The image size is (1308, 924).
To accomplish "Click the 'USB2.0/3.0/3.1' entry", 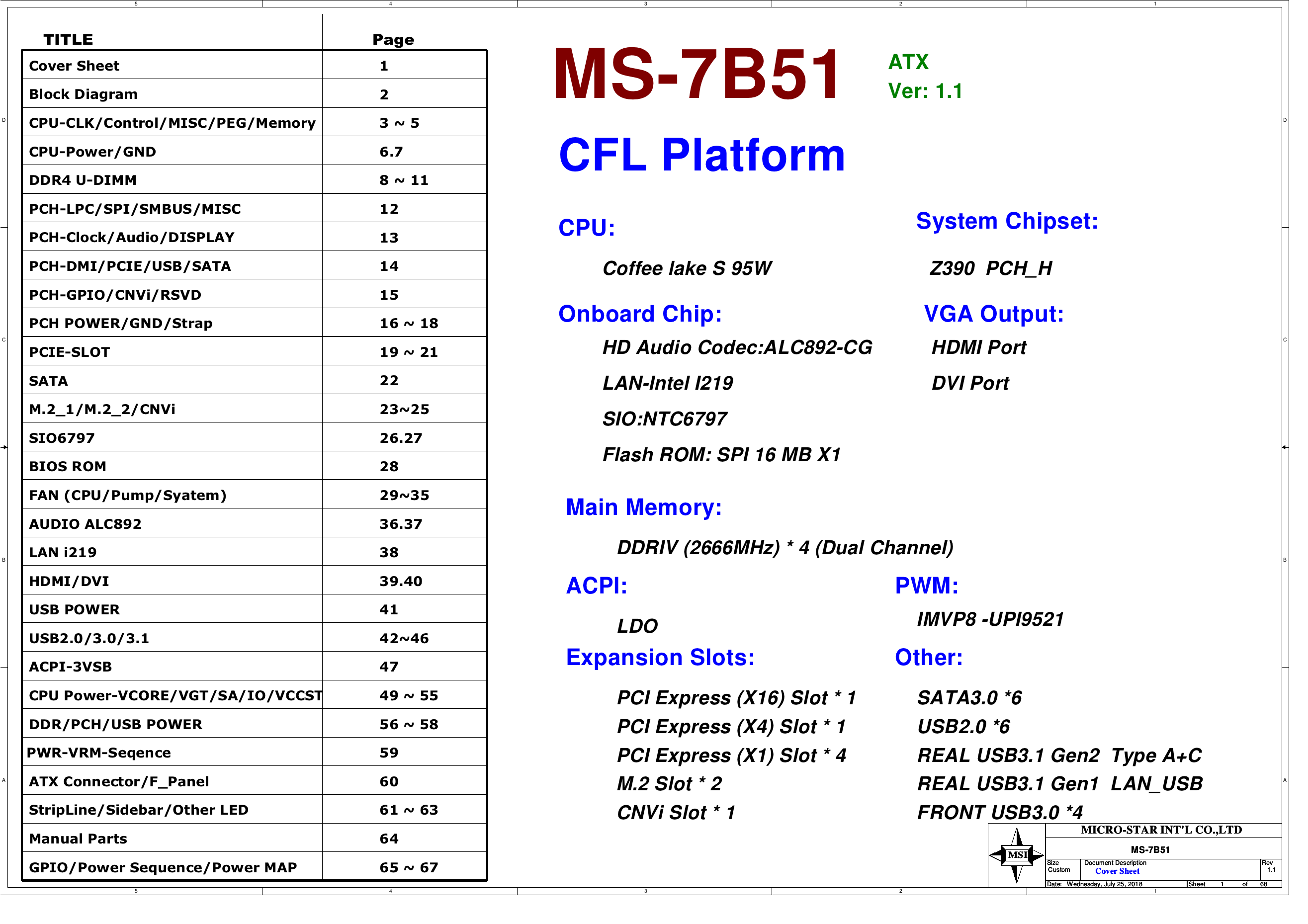I will click(89, 639).
